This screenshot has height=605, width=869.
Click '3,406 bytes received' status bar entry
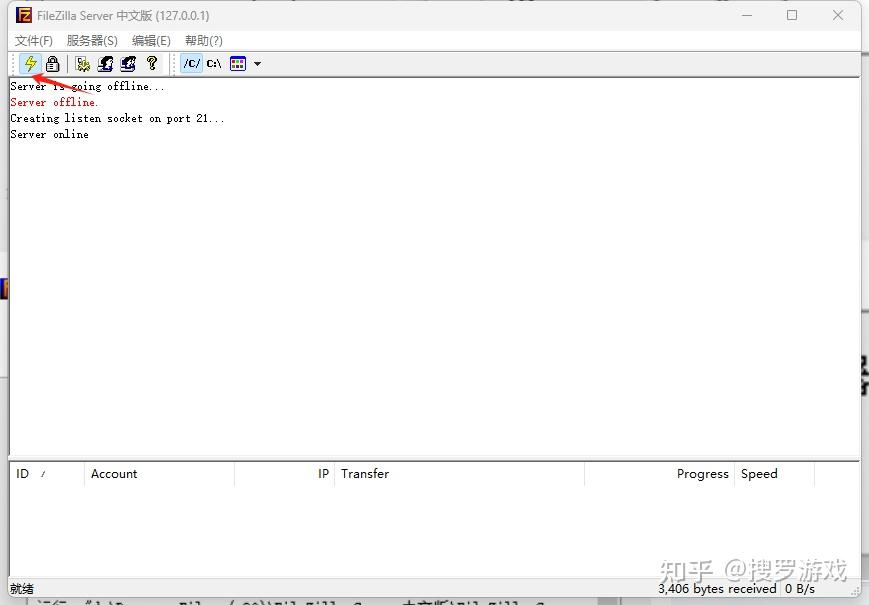[717, 589]
